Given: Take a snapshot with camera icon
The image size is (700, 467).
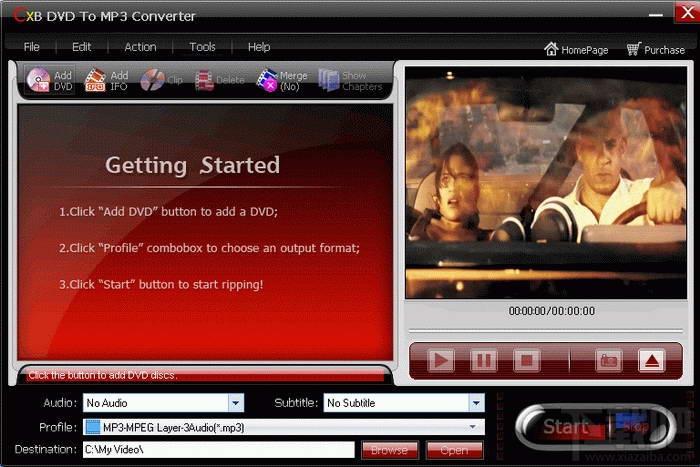Looking at the screenshot, I should click(608, 360).
